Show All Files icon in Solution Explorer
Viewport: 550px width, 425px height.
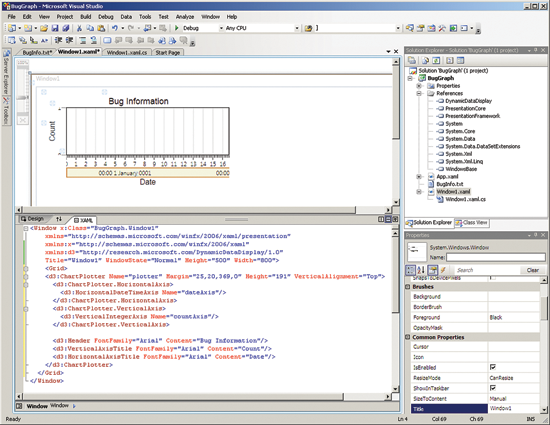point(425,60)
